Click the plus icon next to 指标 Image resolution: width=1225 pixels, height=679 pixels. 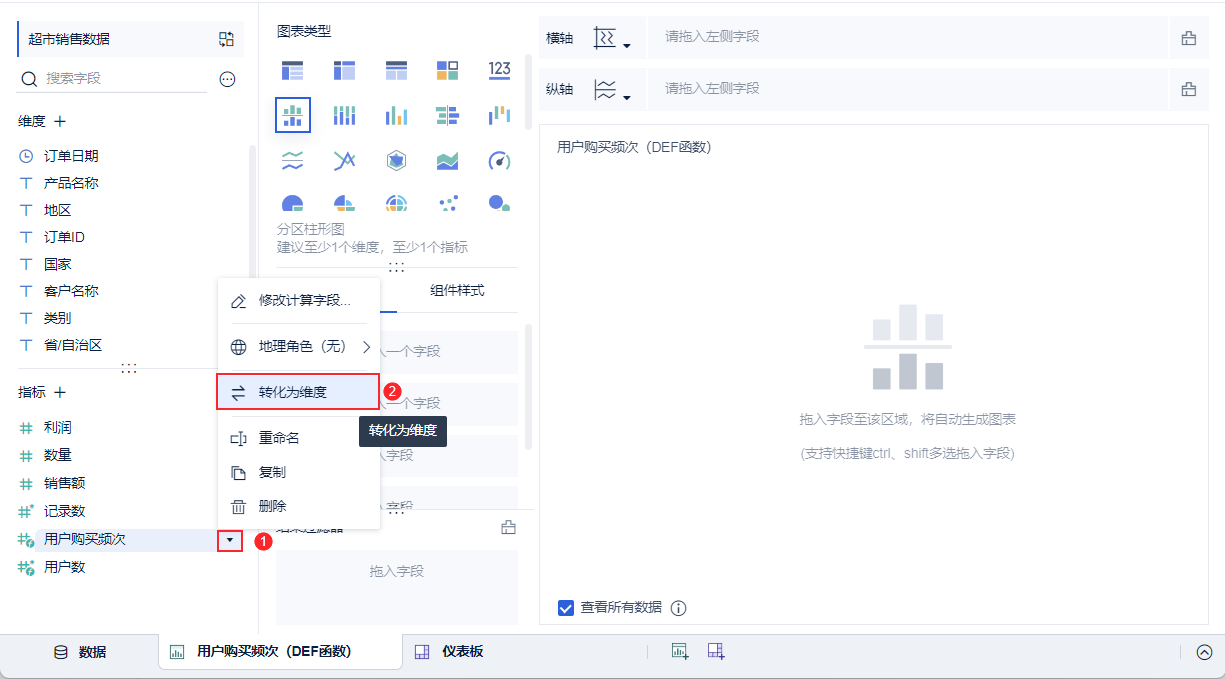point(60,393)
